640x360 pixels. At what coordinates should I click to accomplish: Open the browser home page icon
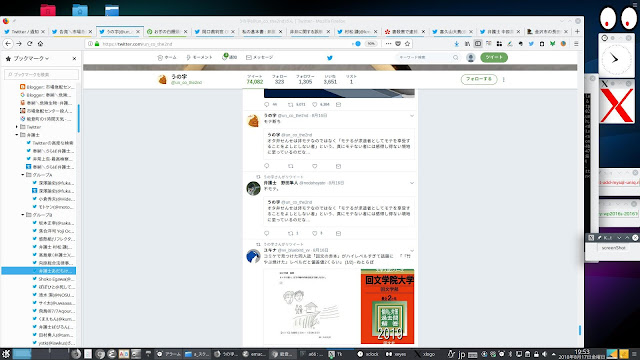(x=40, y=44)
